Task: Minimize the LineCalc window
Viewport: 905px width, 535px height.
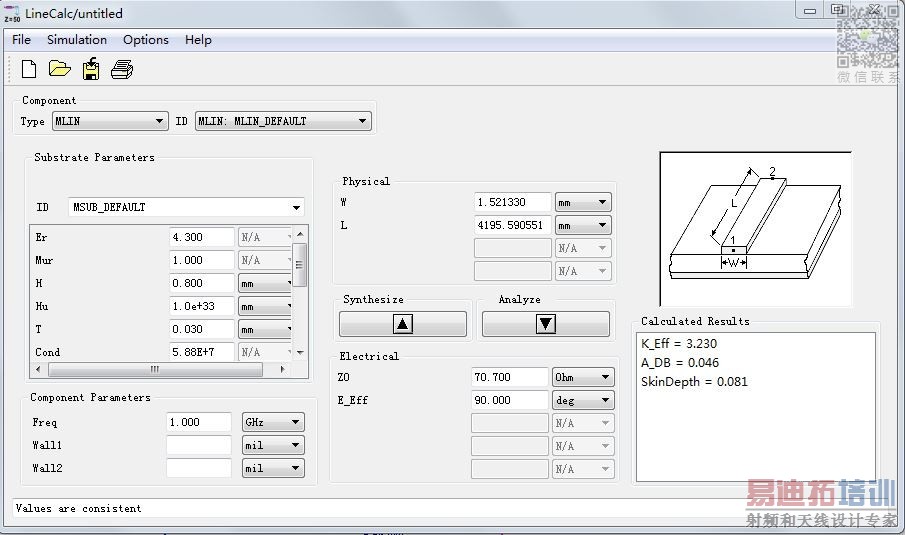Action: click(x=810, y=10)
